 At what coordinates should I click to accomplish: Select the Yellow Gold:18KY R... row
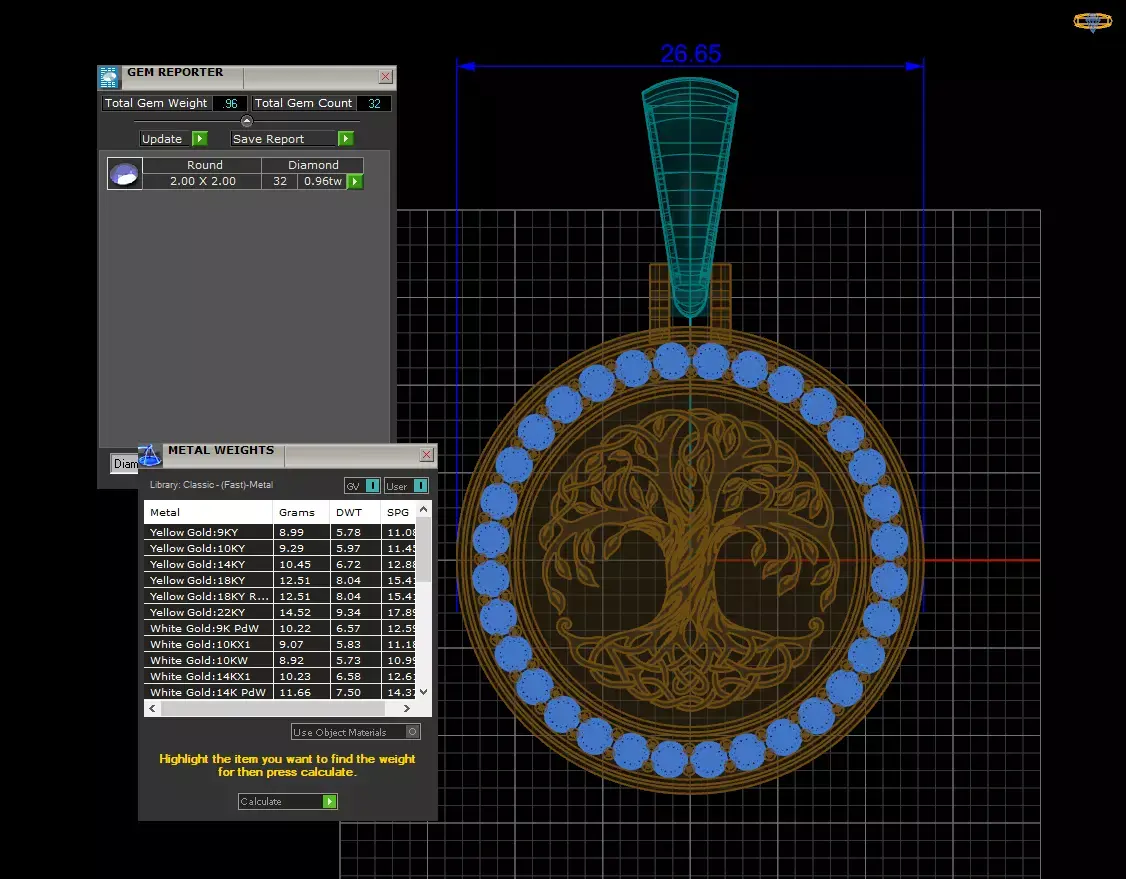tap(280, 596)
